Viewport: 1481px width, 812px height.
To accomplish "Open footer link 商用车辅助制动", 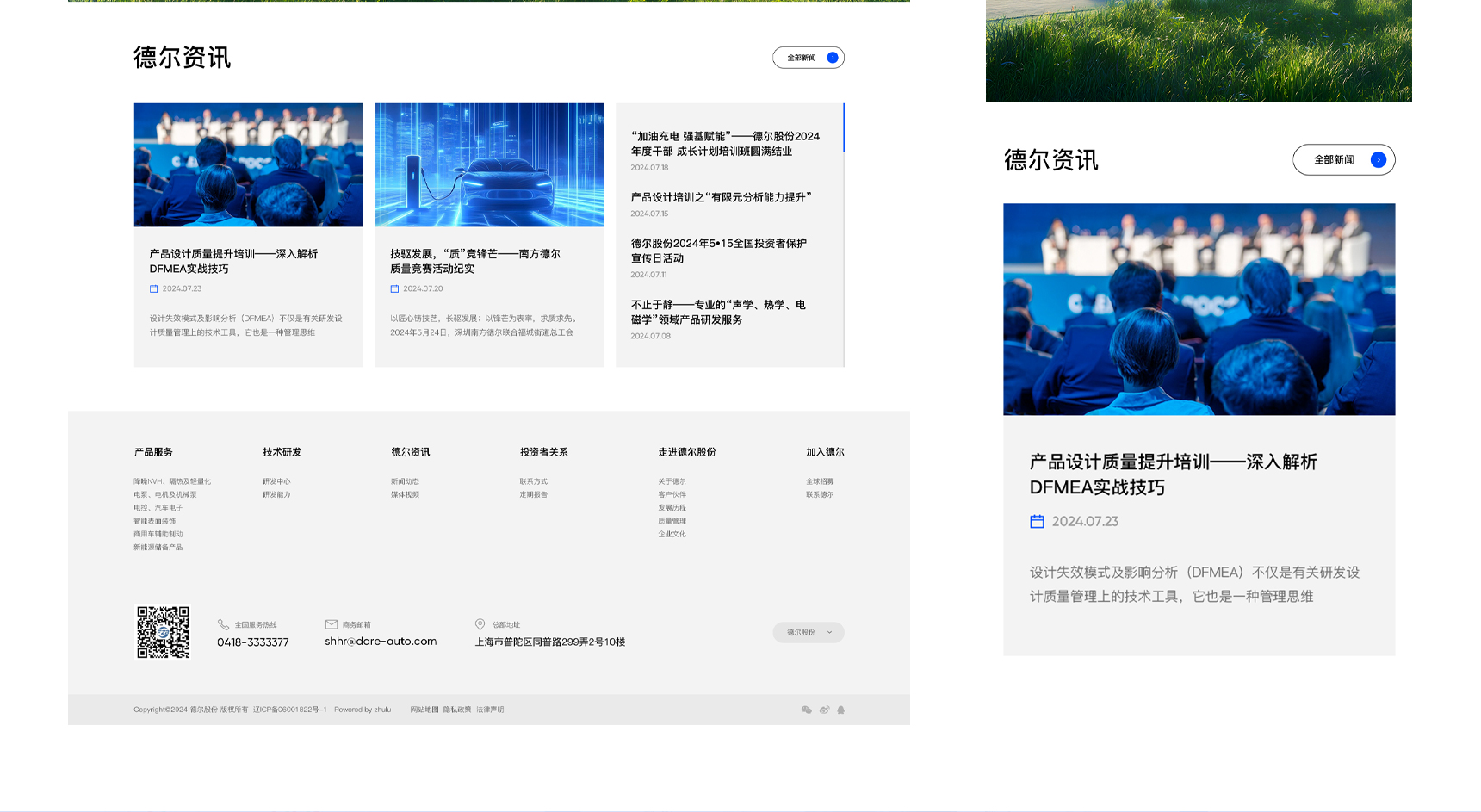I will 158,534.
